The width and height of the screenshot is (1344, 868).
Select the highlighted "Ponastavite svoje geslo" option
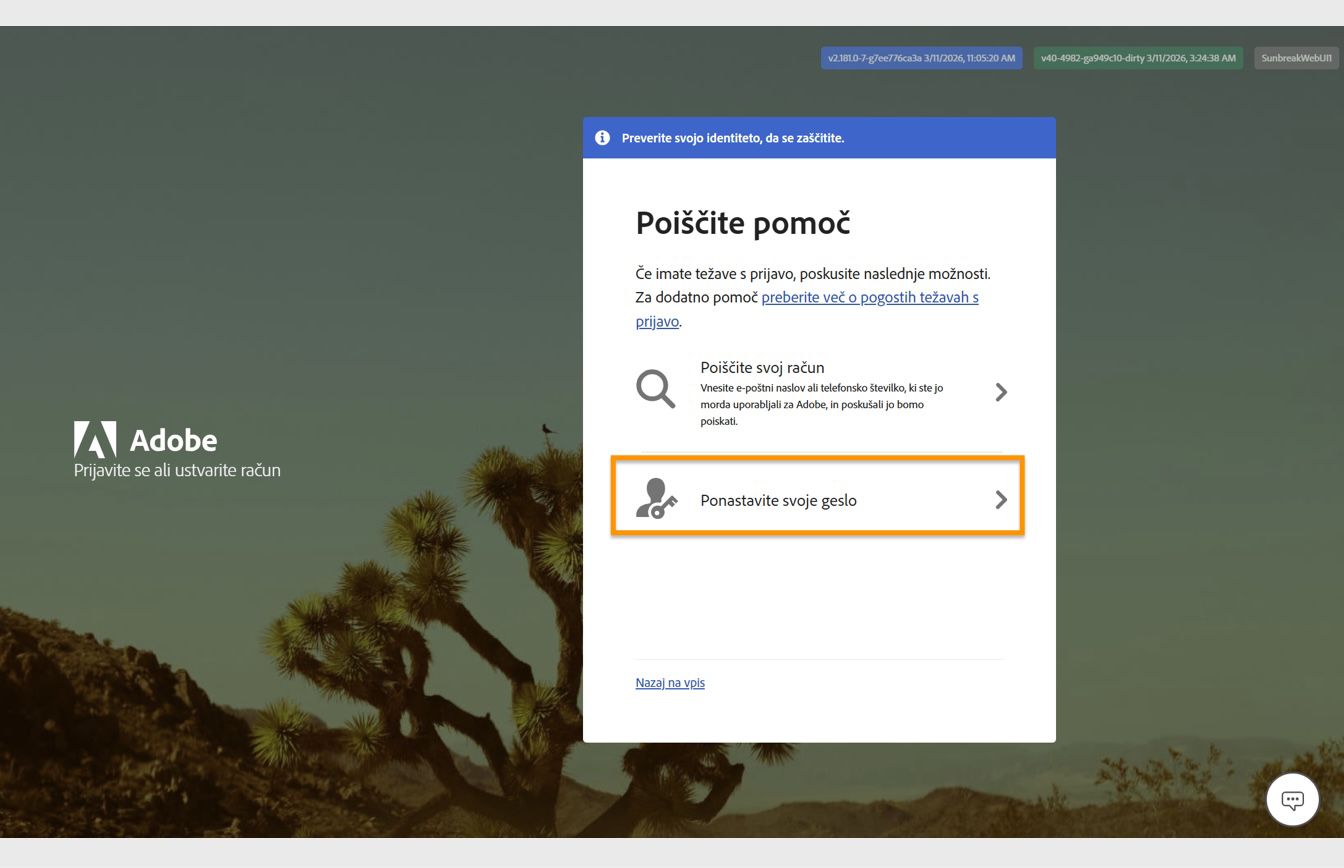point(817,498)
